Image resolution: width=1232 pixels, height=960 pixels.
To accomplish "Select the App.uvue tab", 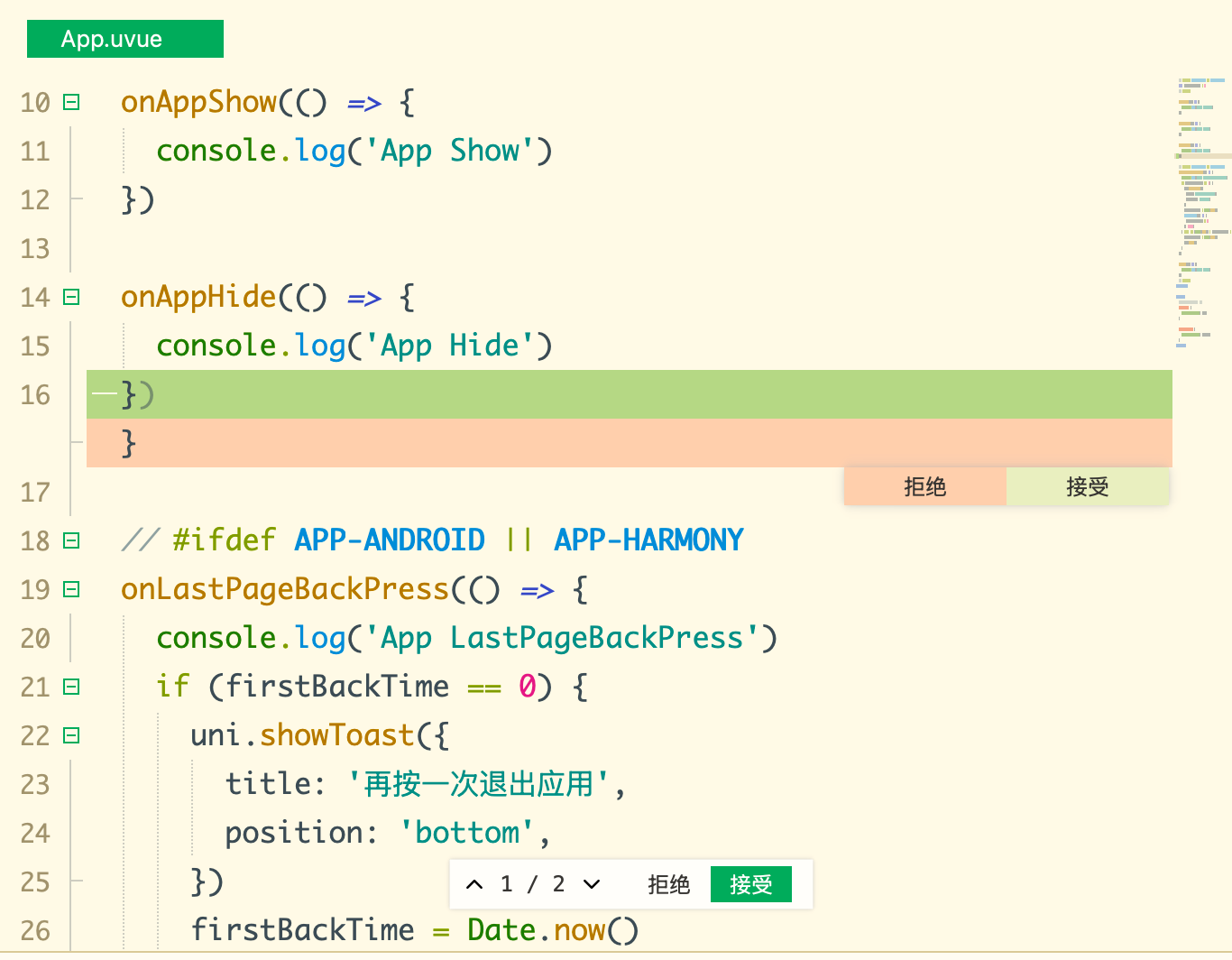I will pos(125,39).
